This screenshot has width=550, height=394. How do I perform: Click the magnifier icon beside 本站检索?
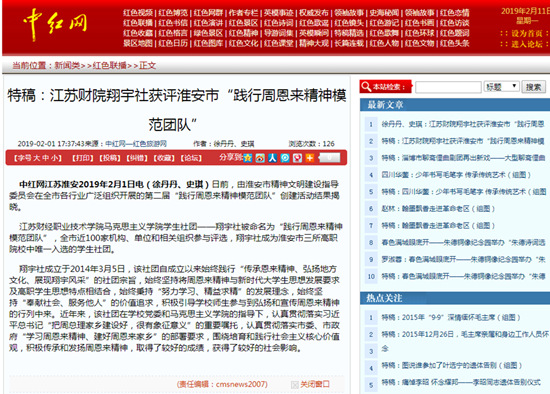(x=366, y=87)
